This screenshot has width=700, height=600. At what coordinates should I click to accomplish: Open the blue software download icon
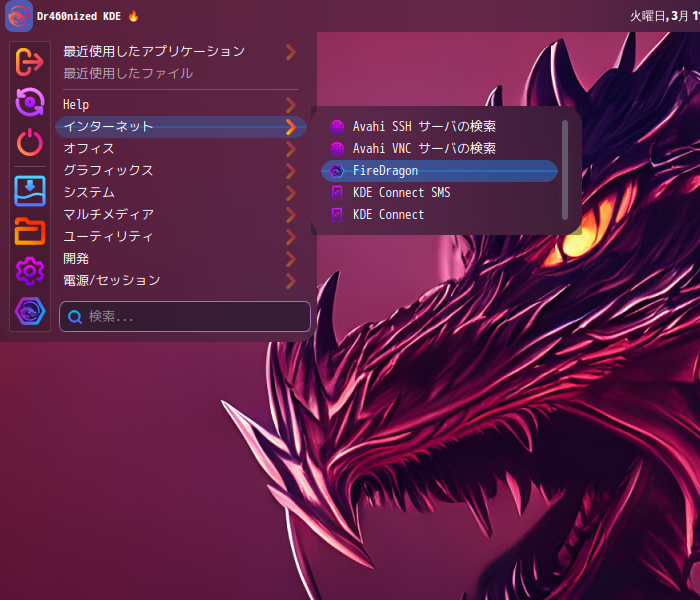pyautogui.click(x=29, y=191)
